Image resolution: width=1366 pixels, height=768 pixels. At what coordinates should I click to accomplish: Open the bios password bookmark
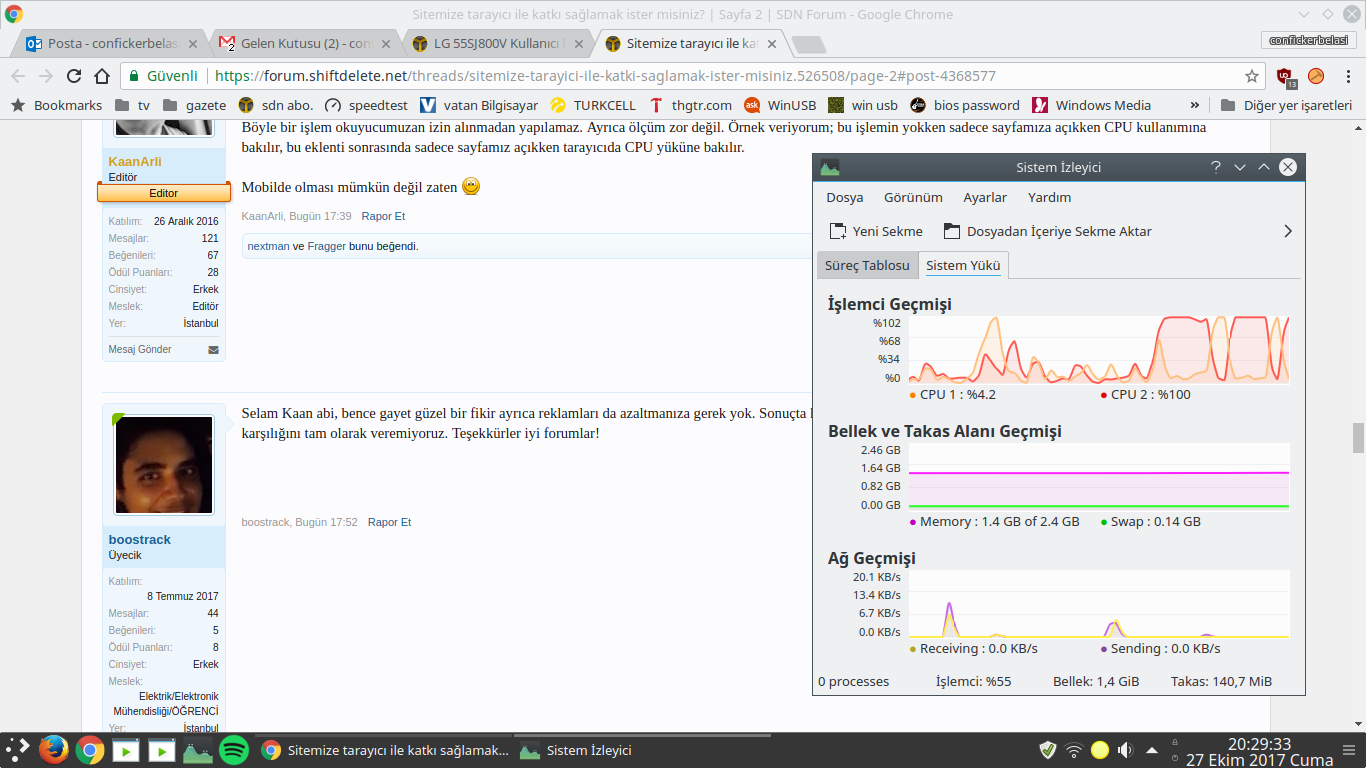964,105
